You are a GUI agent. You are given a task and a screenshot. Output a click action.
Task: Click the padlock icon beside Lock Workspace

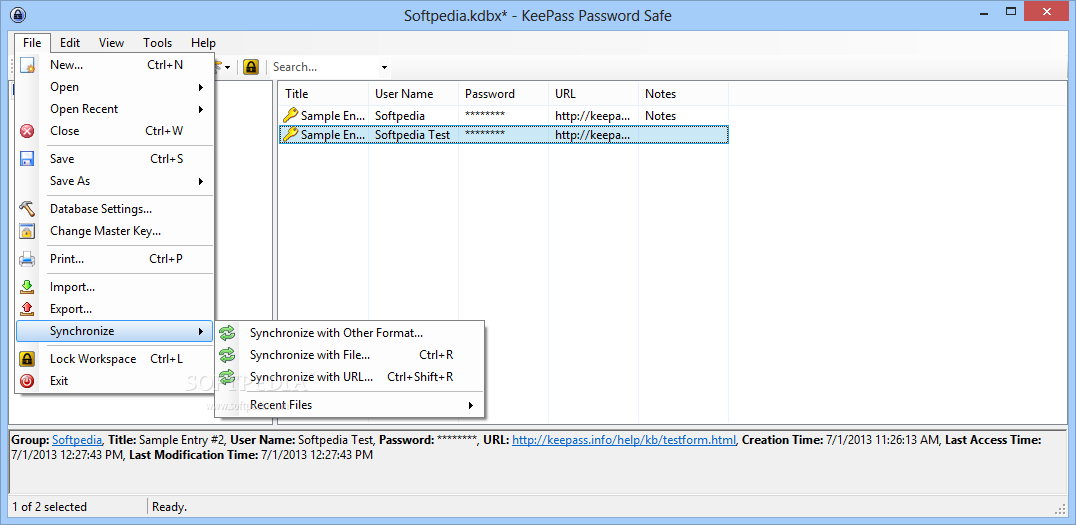[27, 359]
